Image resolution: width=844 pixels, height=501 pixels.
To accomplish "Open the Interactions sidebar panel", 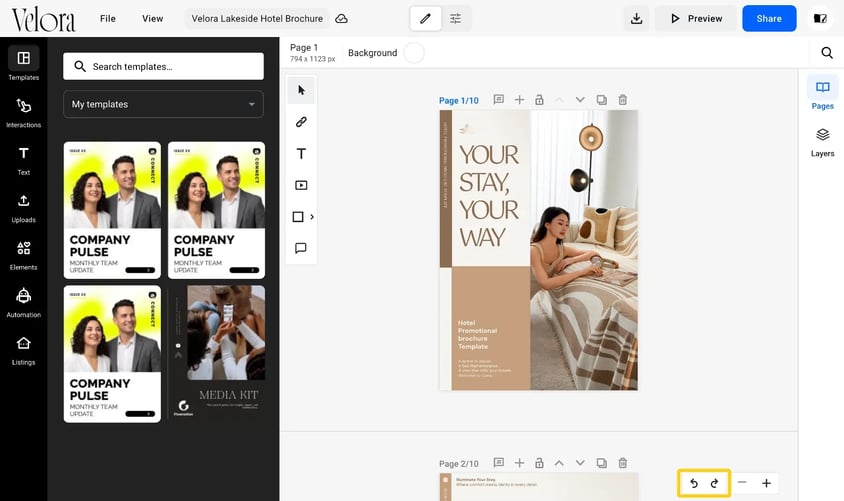I will pyautogui.click(x=24, y=112).
